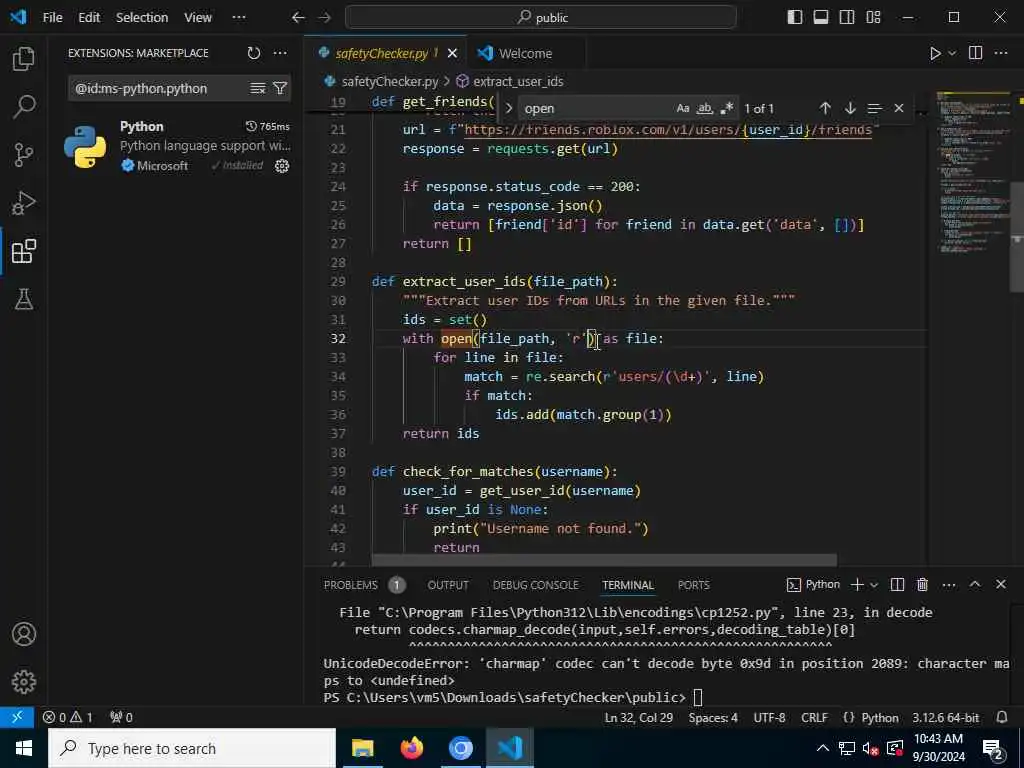Screen dimensions: 1024x768
Task: Open the Manage gear in activity bar
Action: click(x=24, y=682)
